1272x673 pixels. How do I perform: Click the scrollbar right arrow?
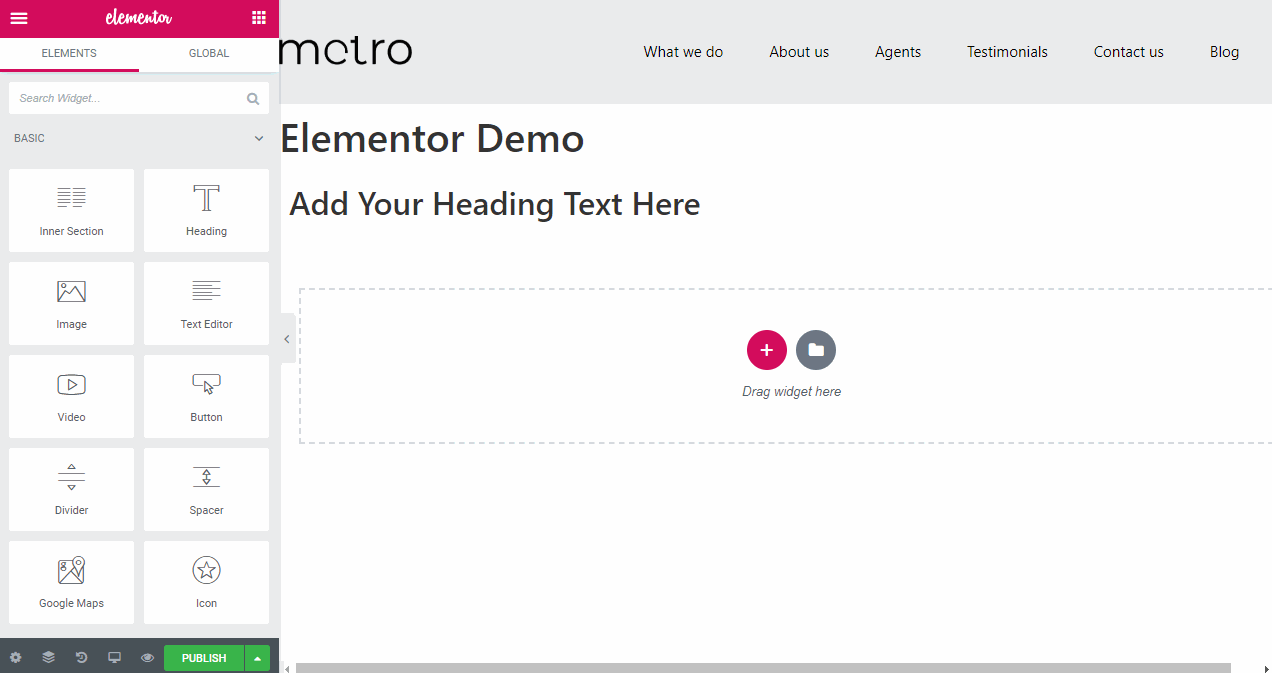tap(1265, 668)
